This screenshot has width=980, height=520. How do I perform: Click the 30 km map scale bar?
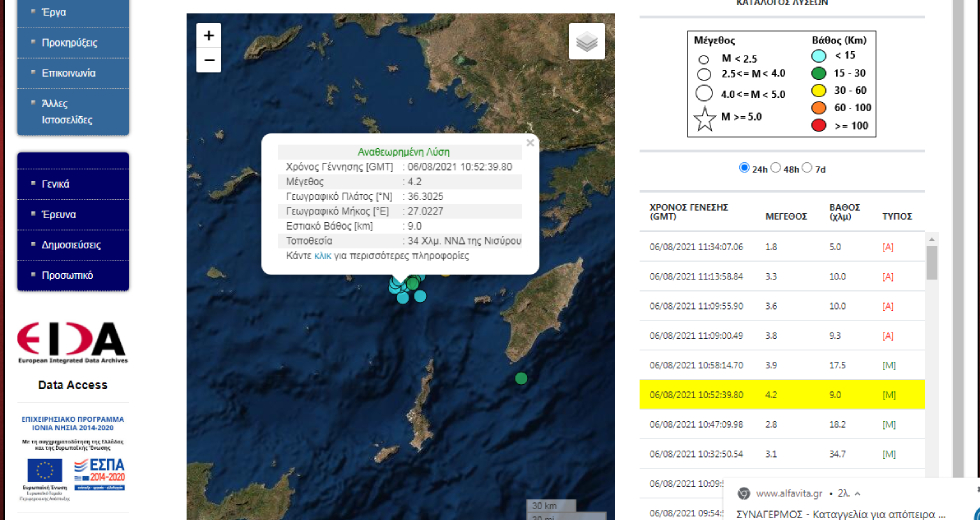tap(551, 505)
